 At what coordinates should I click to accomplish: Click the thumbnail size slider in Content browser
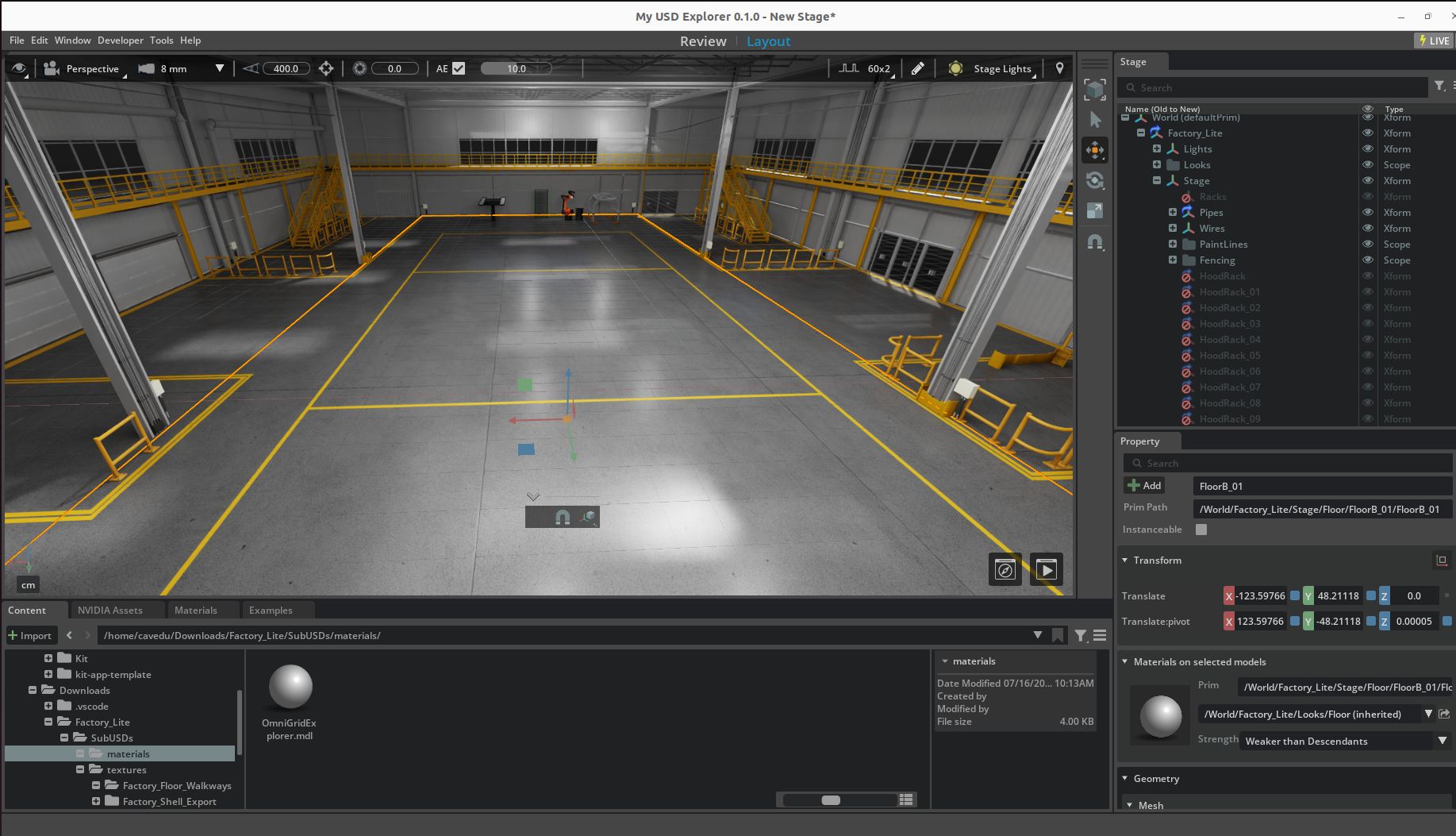pos(831,800)
